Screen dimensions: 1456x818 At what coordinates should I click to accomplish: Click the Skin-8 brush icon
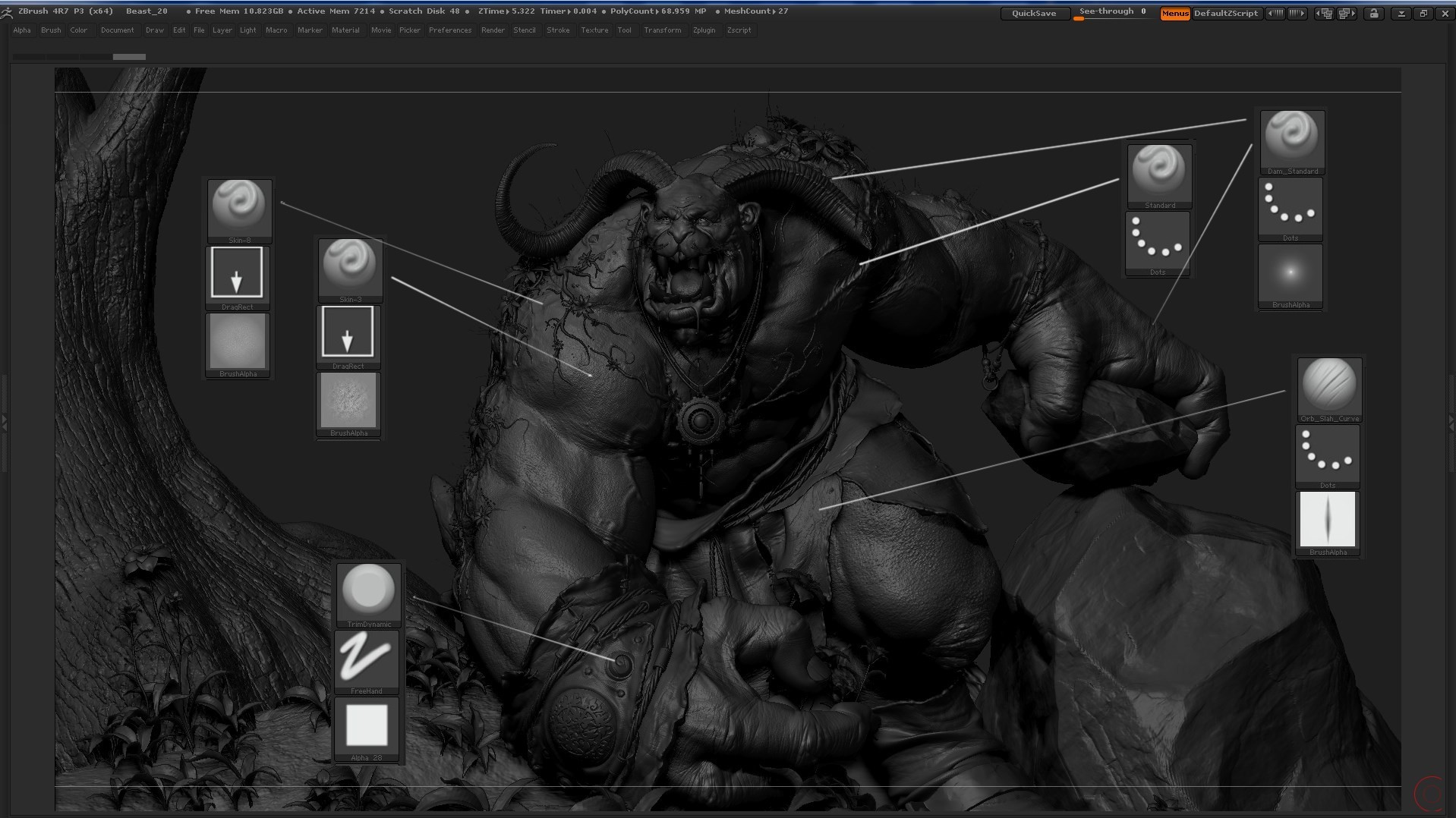coord(240,212)
